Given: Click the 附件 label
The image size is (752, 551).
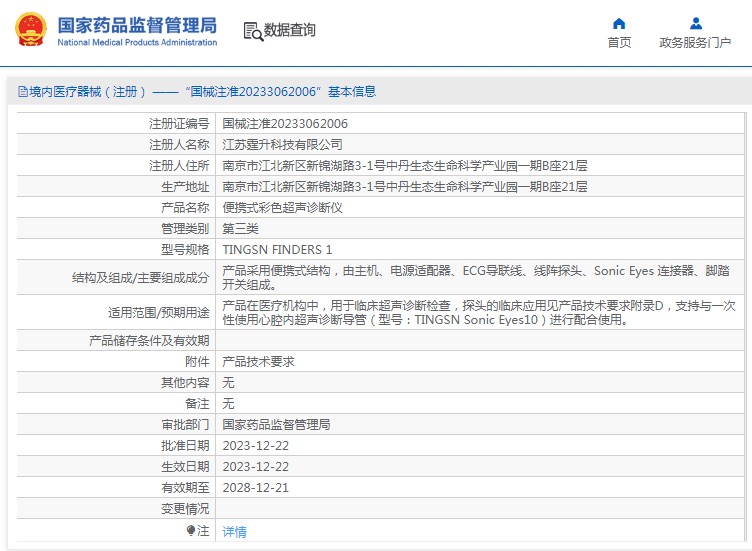Looking at the screenshot, I should coord(197,362).
